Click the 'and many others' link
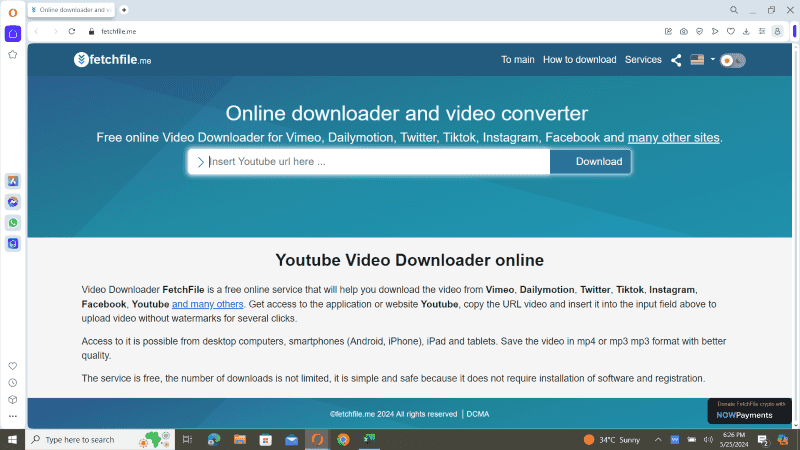Image resolution: width=800 pixels, height=450 pixels. point(208,304)
